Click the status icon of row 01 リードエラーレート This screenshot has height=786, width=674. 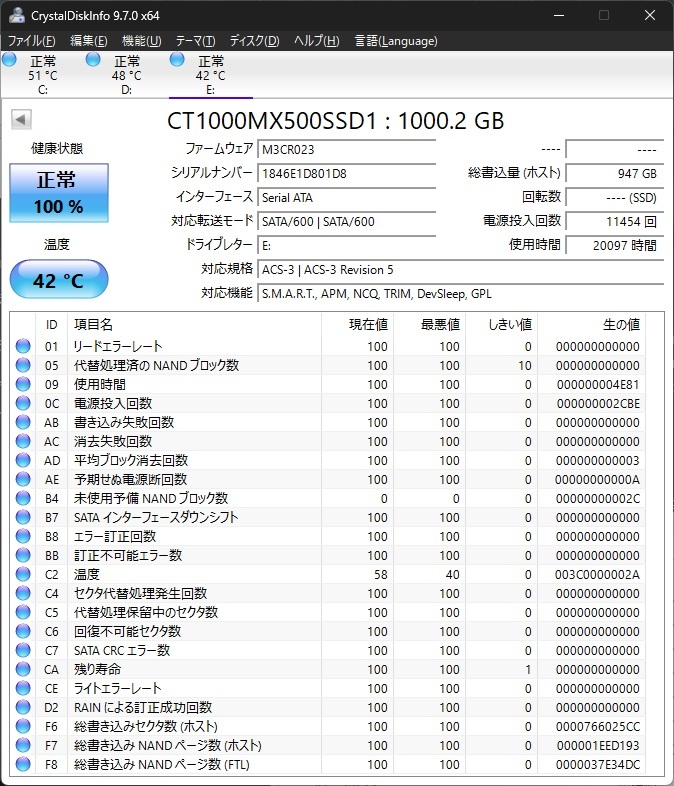23,346
